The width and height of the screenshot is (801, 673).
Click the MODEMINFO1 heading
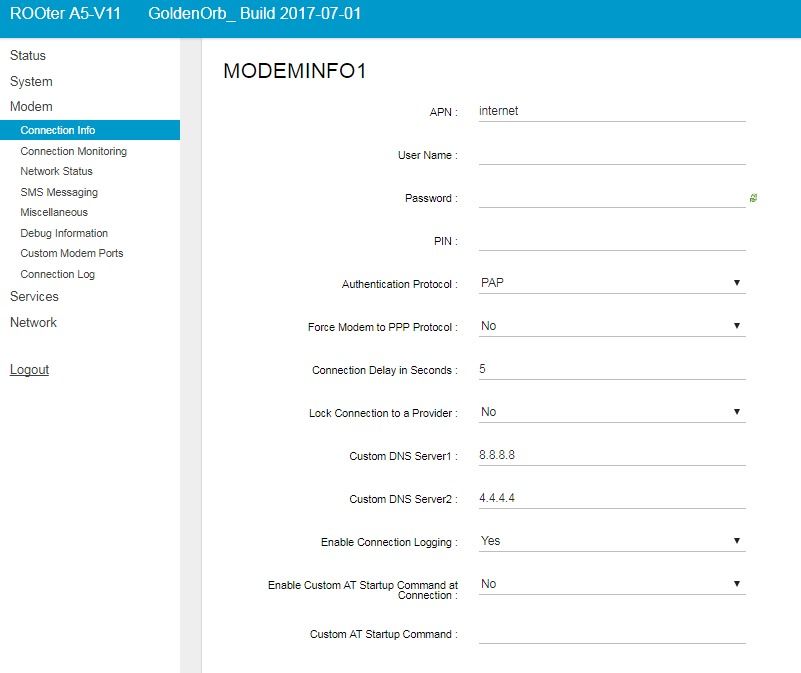pyautogui.click(x=295, y=71)
